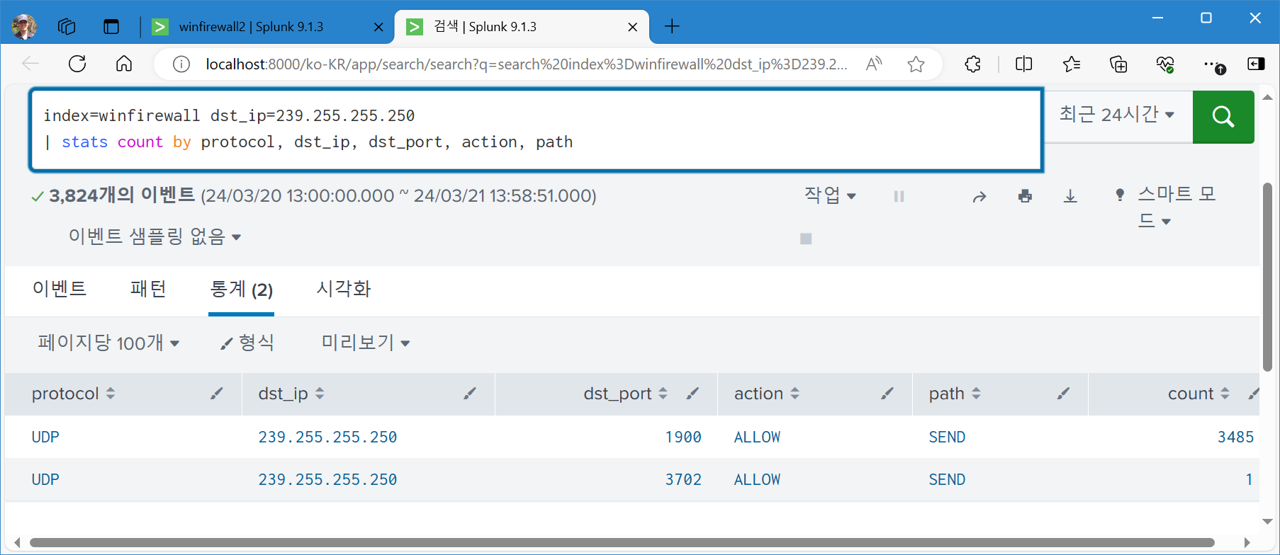The image size is (1280, 555).
Task: Sort by dst_ip column header
Action: [291, 394]
